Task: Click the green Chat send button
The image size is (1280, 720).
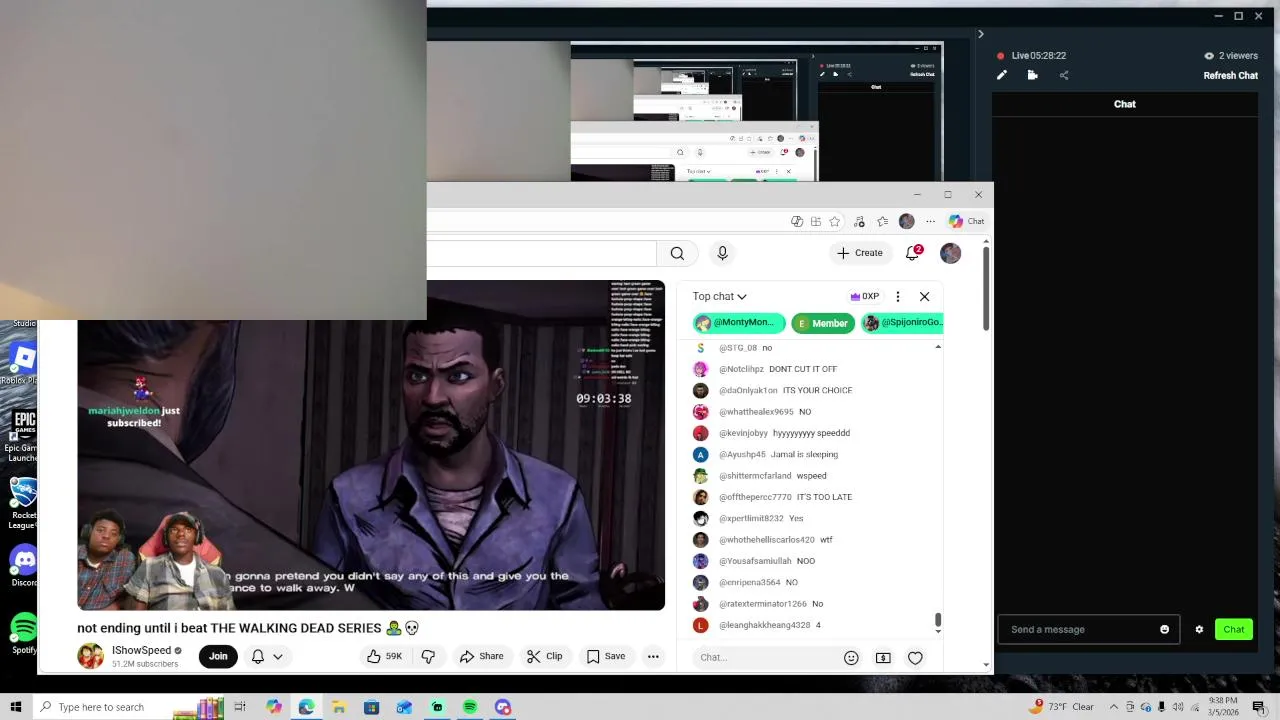Action: click(1234, 629)
